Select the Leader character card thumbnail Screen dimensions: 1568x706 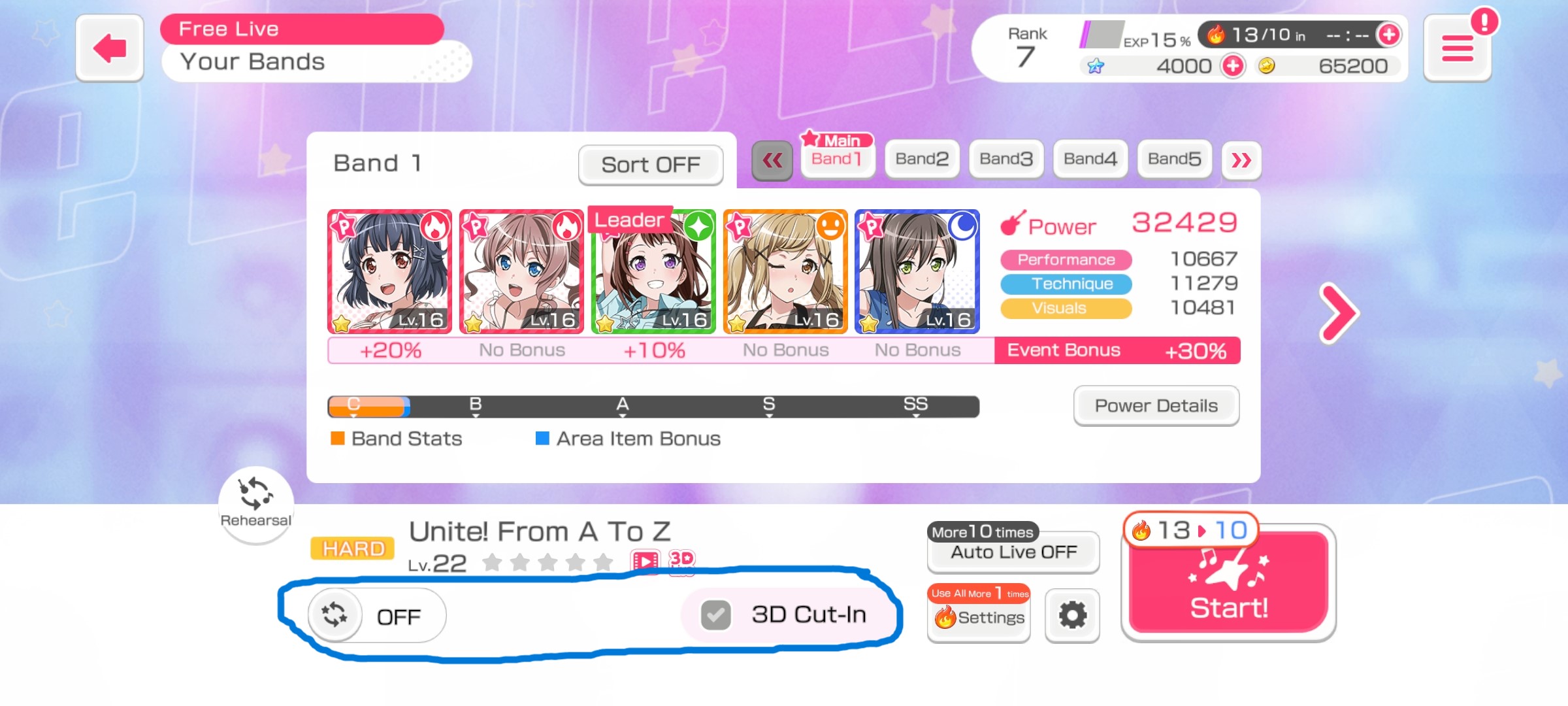(x=653, y=271)
